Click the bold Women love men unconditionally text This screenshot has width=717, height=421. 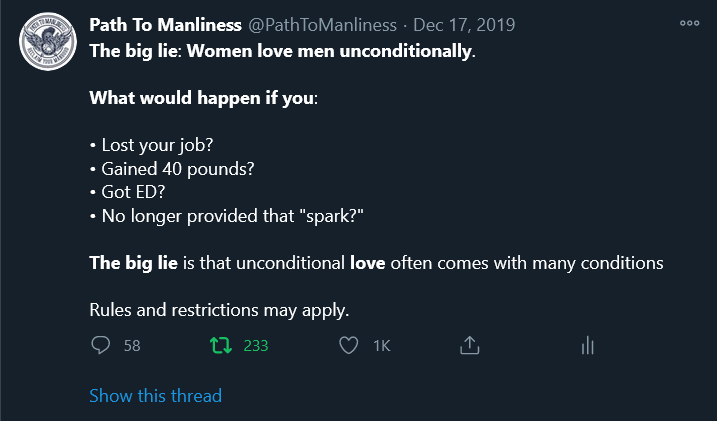pyautogui.click(x=329, y=51)
